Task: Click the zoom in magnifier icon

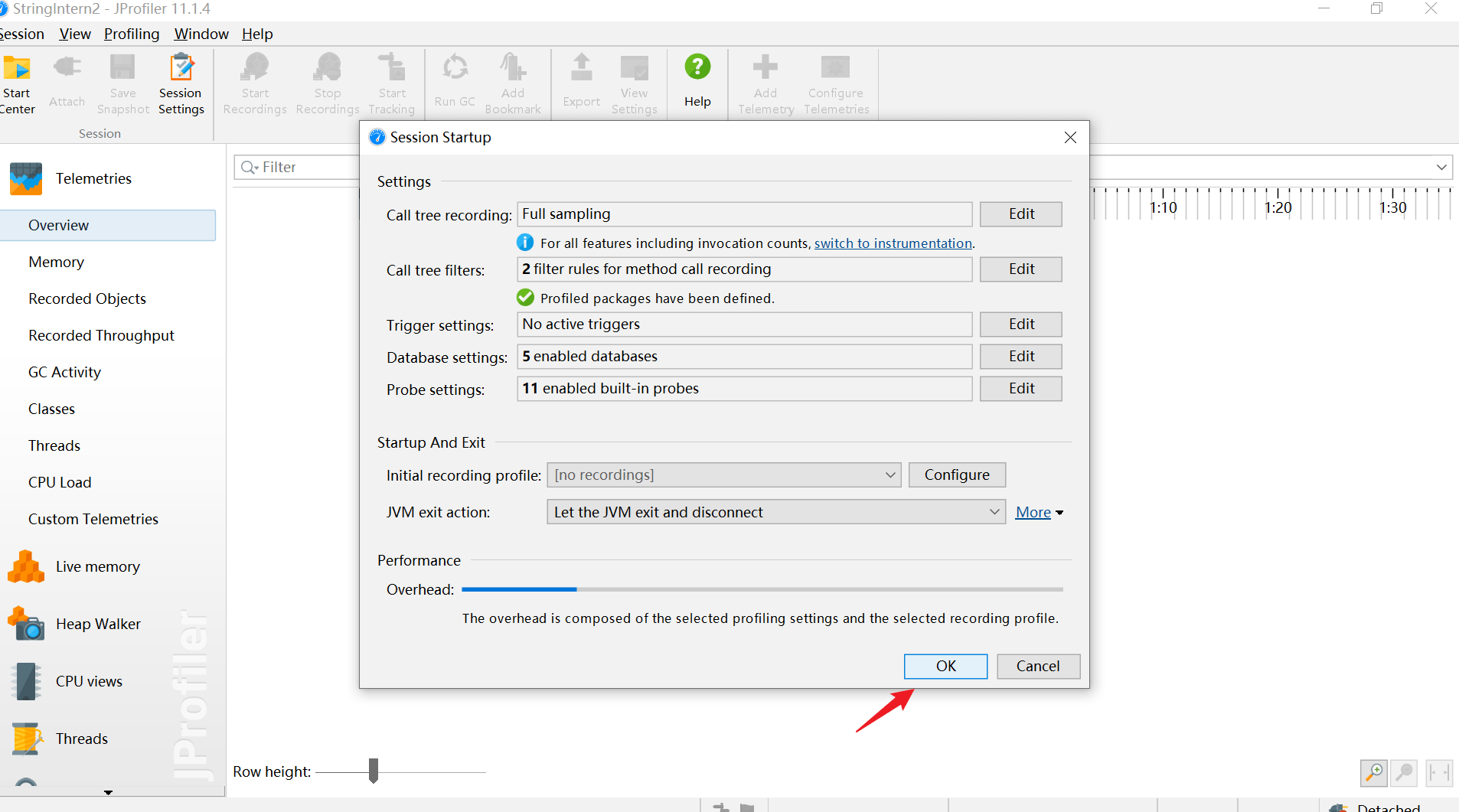Action: coord(1373,772)
